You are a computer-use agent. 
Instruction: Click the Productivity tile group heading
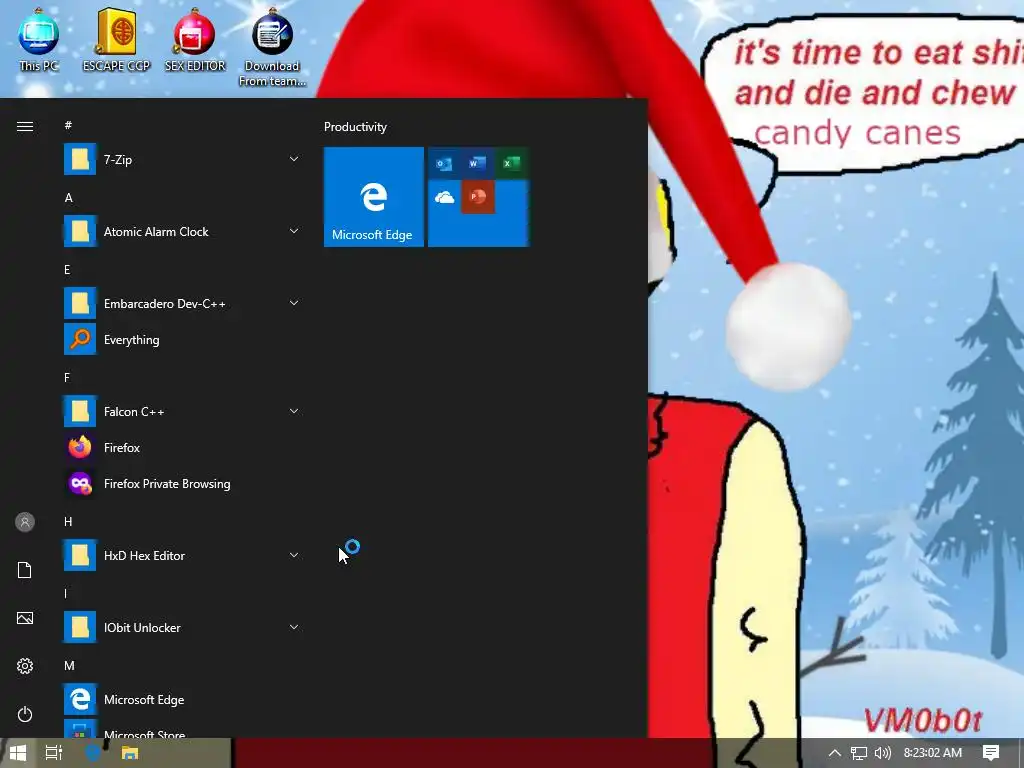tap(355, 127)
